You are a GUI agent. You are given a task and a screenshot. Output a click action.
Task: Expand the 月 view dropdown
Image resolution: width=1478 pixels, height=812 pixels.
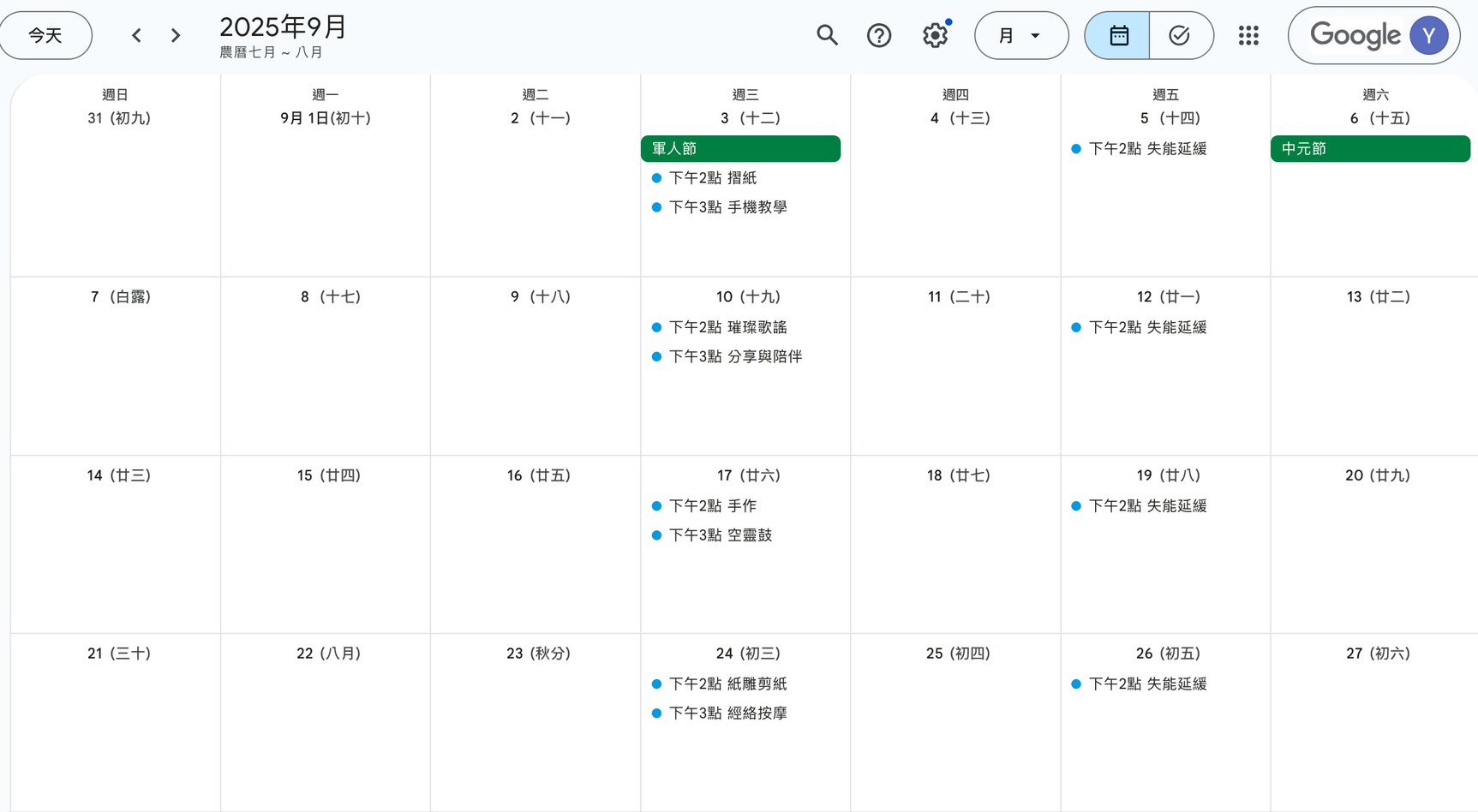1021,35
